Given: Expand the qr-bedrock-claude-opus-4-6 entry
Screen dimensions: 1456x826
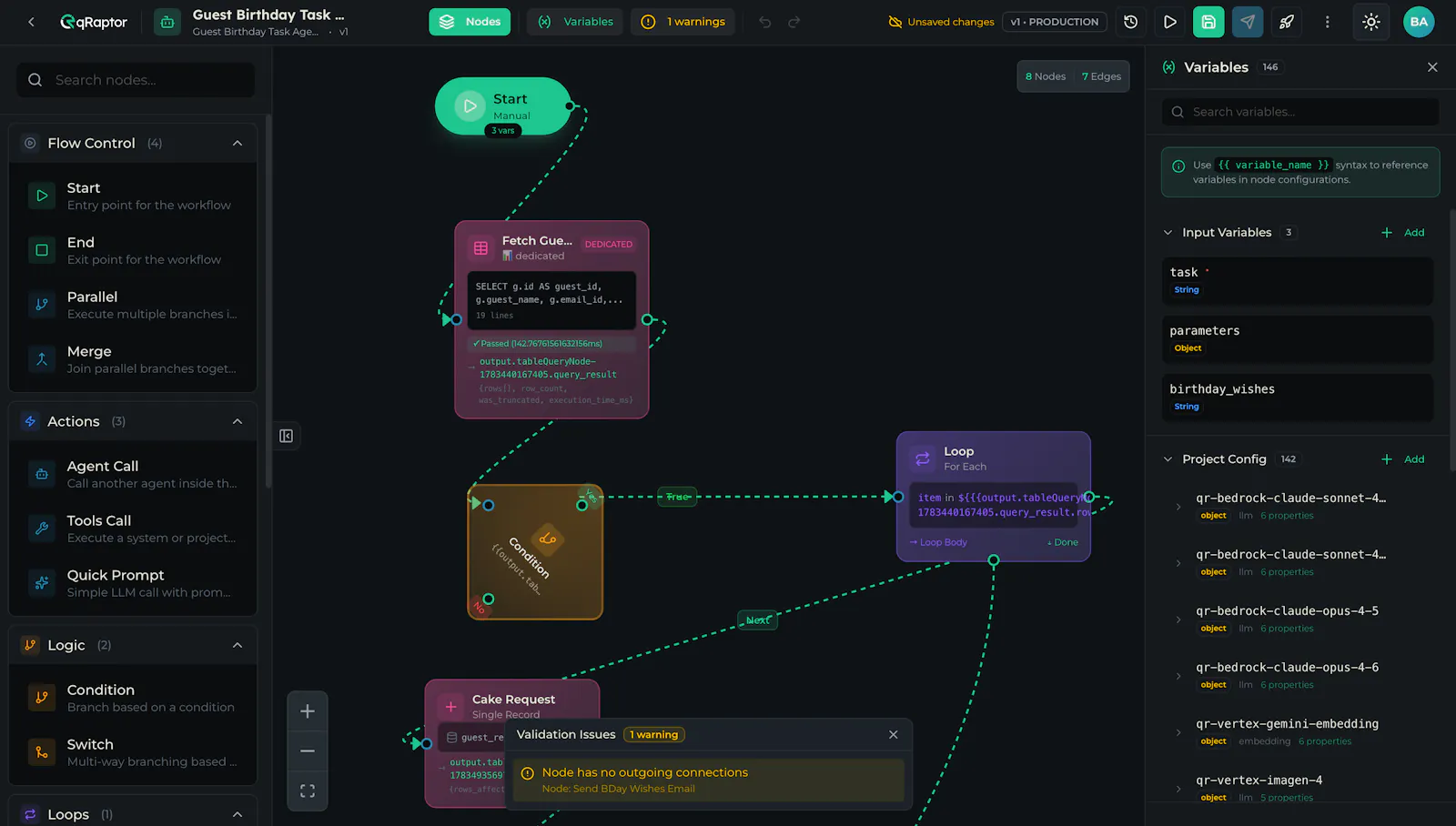Looking at the screenshot, I should pyautogui.click(x=1178, y=676).
